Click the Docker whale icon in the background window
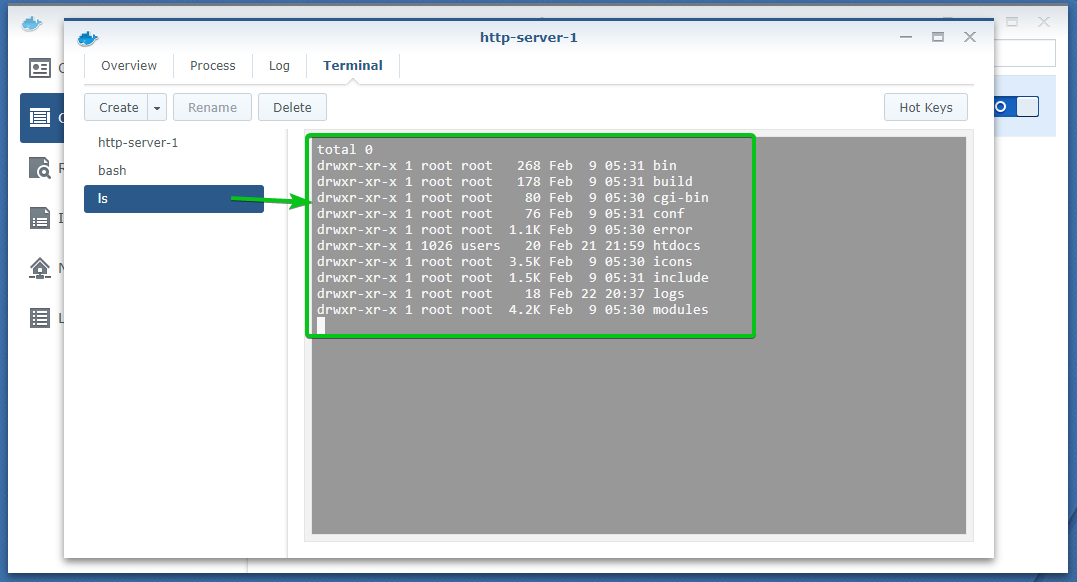 [32, 25]
